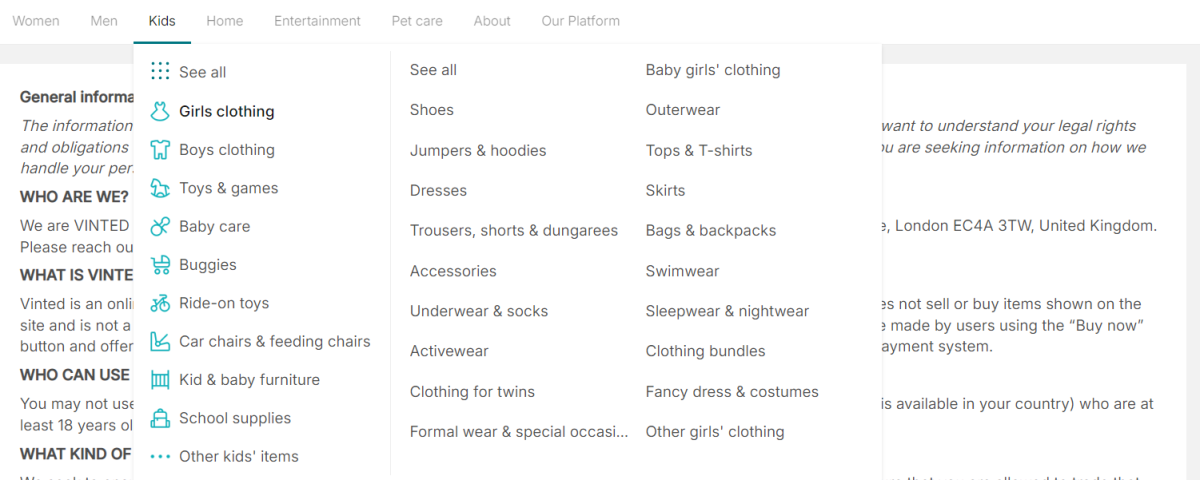Screen dimensions: 1200x480
Task: Select Dresses under Girls clothing
Action: (x=438, y=190)
